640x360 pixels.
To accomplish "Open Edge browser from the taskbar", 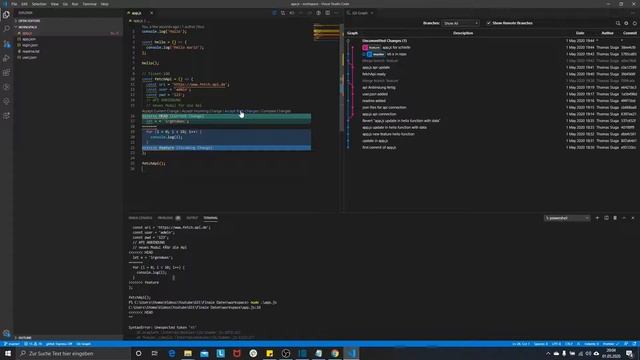I will coord(172,353).
